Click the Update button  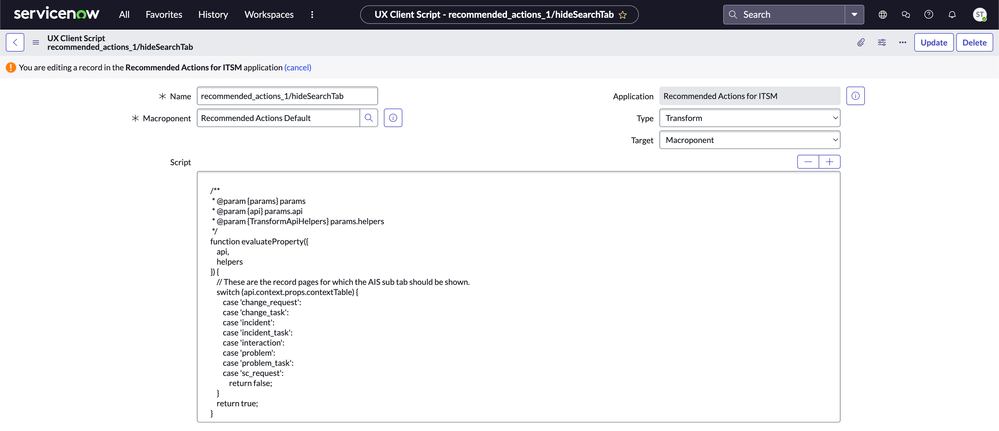pyautogui.click(x=933, y=43)
